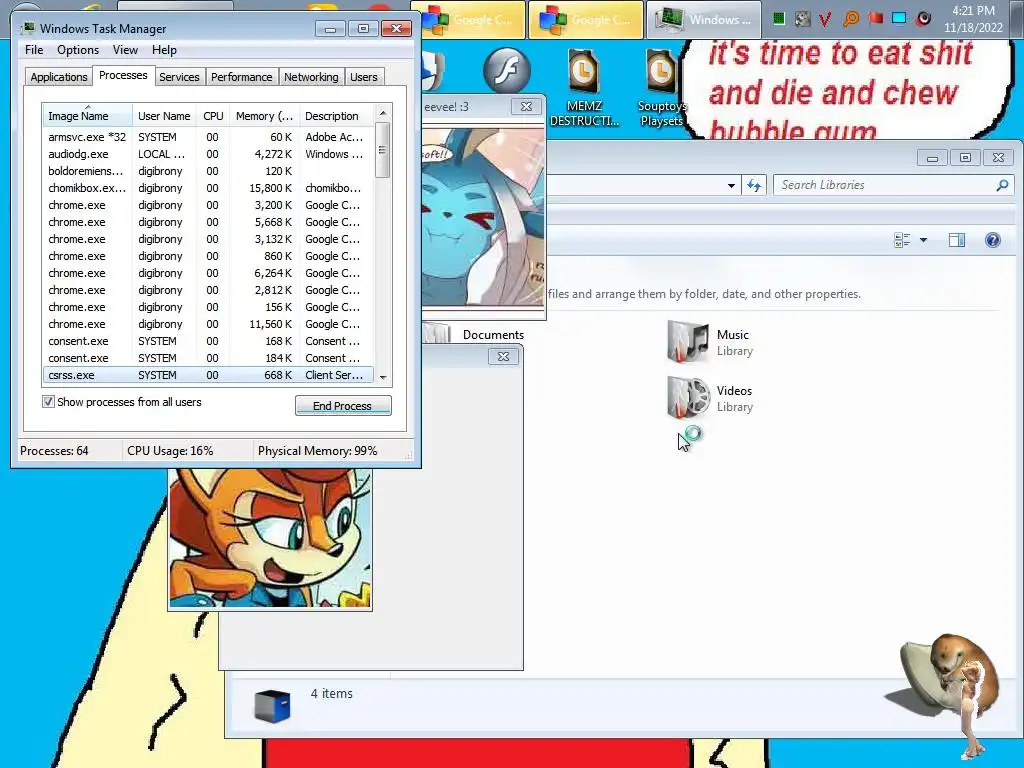Click the change view icon in Explorer
Image resolution: width=1024 pixels, height=768 pixels.
pyautogui.click(x=902, y=240)
